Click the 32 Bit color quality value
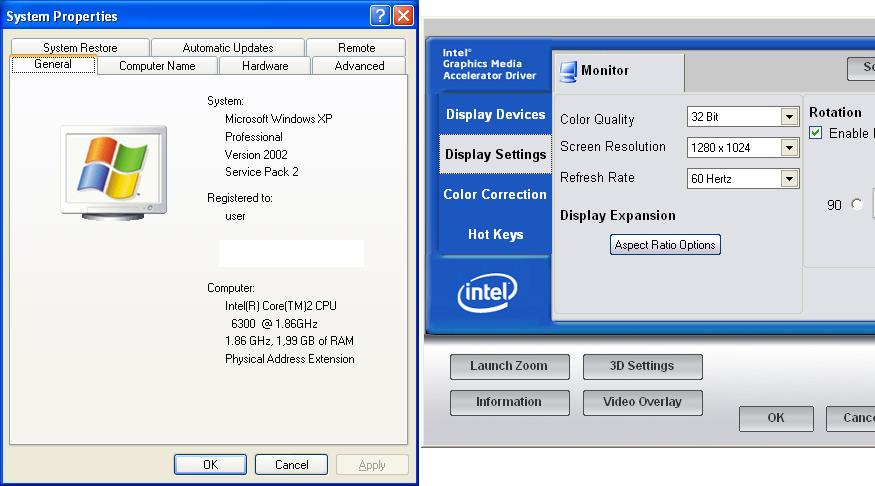875x486 pixels. [x=705, y=117]
